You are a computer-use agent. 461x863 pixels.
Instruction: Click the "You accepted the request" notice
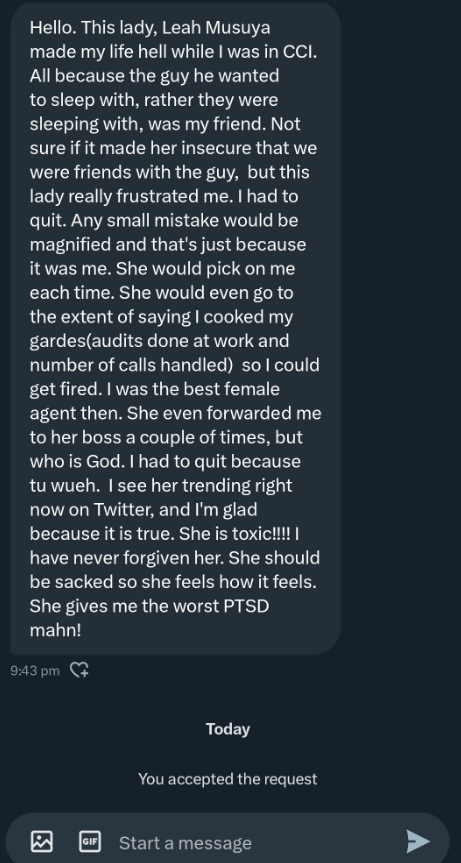coord(228,779)
